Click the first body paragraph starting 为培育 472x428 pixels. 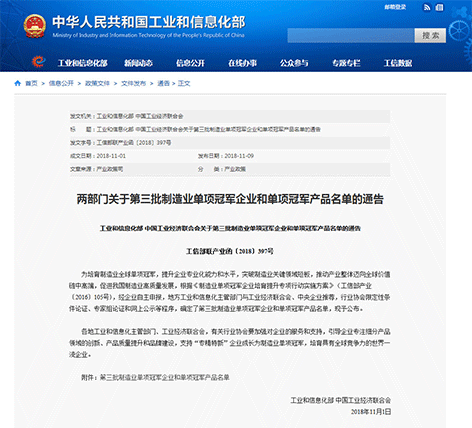230,291
